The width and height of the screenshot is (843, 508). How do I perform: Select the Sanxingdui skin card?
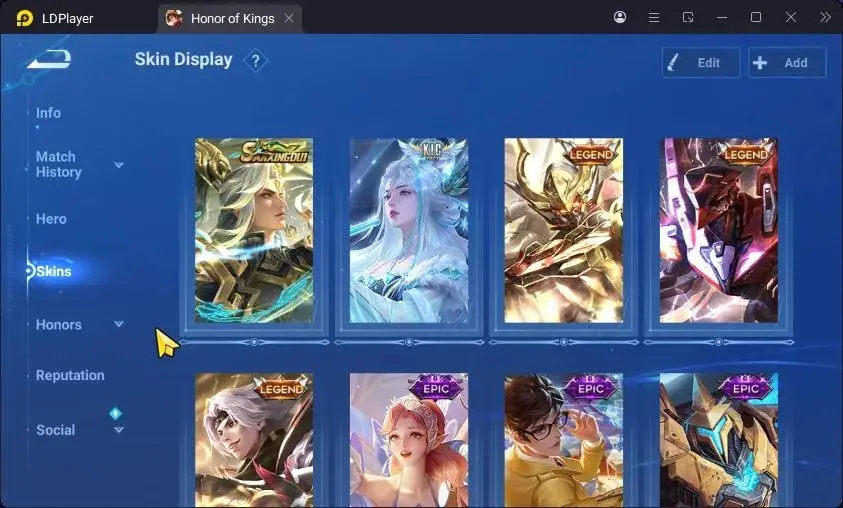254,231
